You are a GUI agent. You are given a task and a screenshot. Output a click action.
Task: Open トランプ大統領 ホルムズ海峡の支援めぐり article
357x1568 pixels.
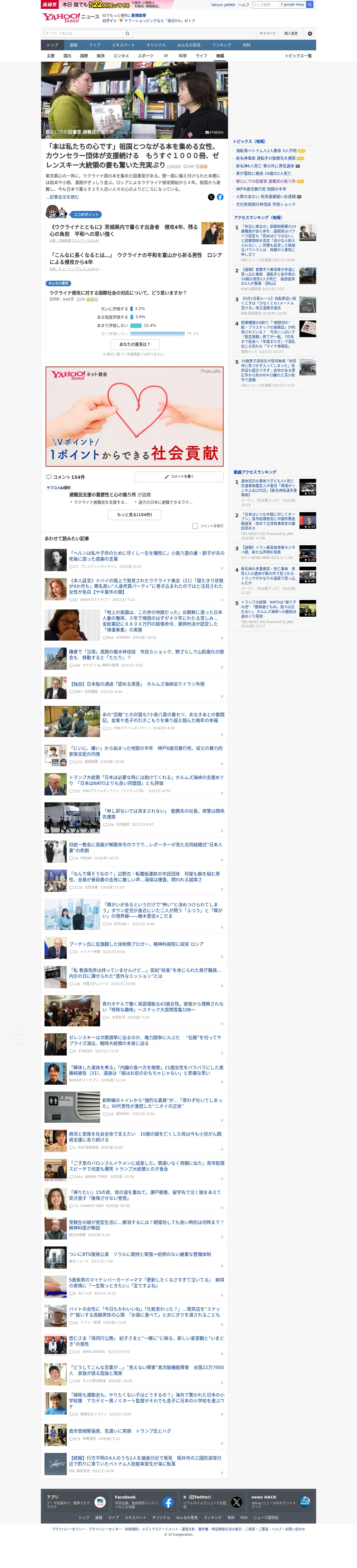pyautogui.click(x=146, y=780)
